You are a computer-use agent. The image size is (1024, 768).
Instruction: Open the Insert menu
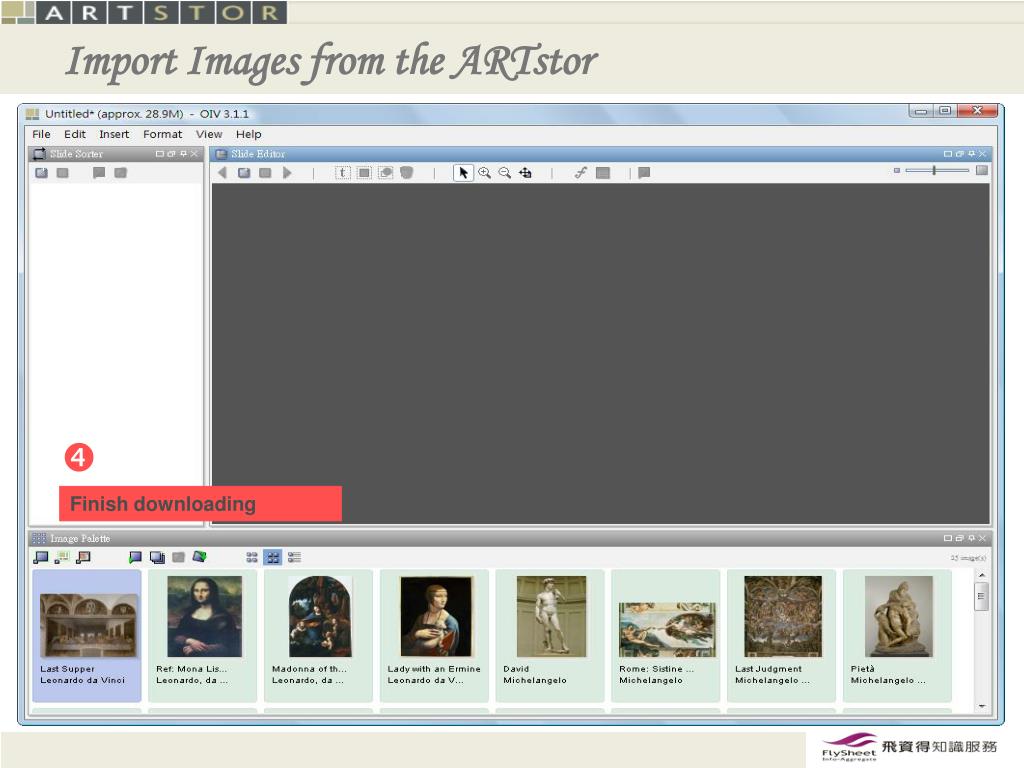114,134
